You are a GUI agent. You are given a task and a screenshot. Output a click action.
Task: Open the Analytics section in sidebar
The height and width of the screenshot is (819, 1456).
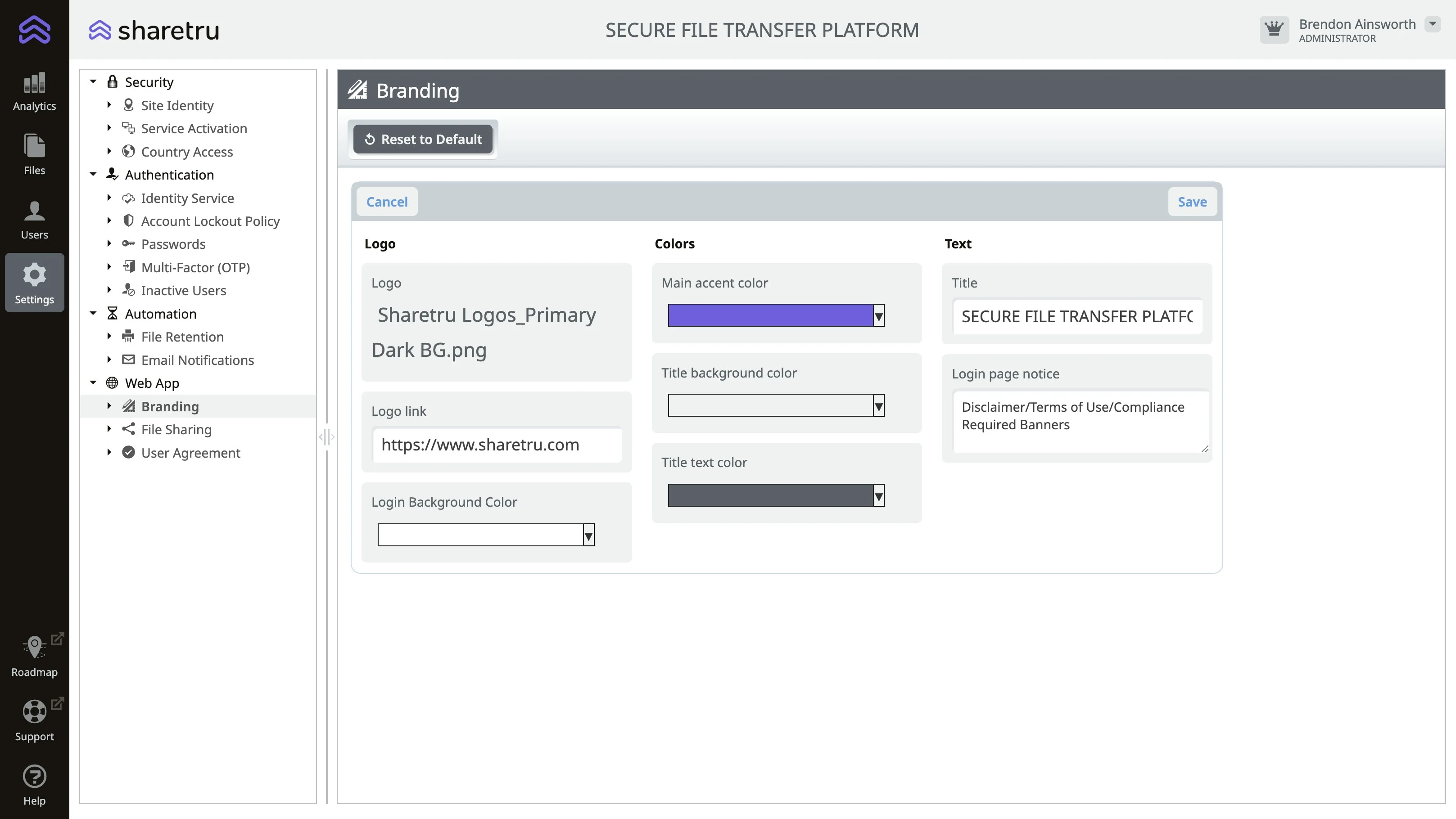35,91
